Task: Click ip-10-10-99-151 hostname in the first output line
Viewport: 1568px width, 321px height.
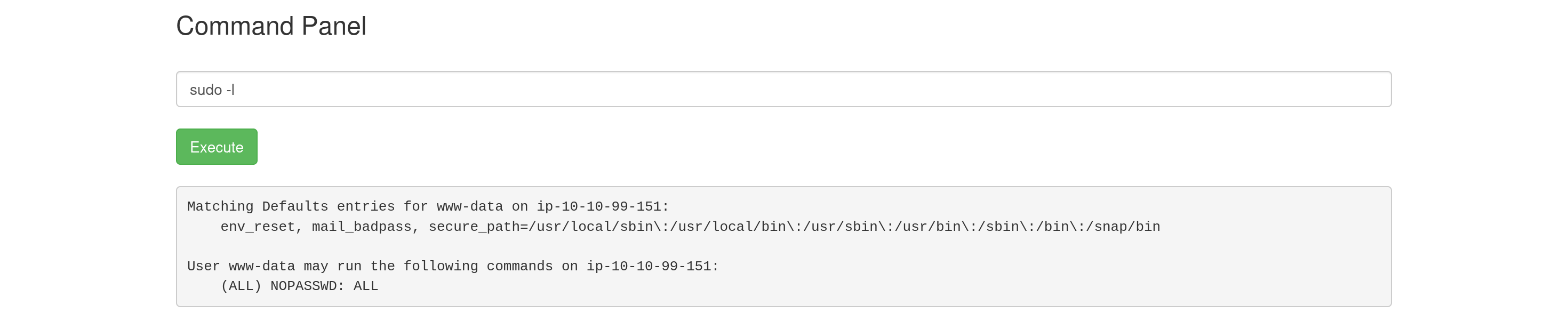Action: (x=598, y=206)
